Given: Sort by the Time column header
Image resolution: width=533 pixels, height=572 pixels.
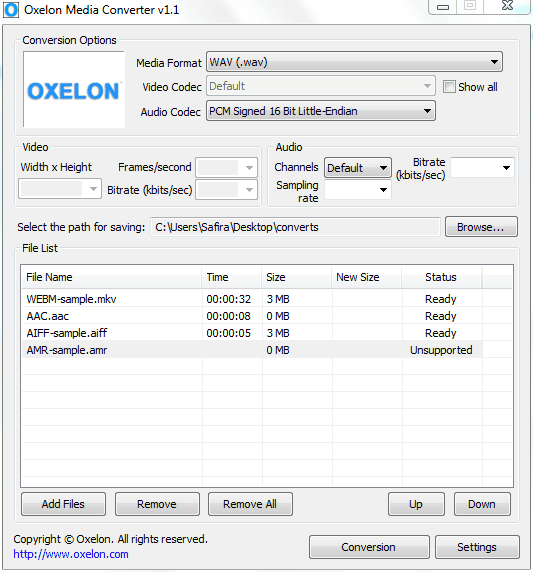Looking at the screenshot, I should pyautogui.click(x=231, y=277).
